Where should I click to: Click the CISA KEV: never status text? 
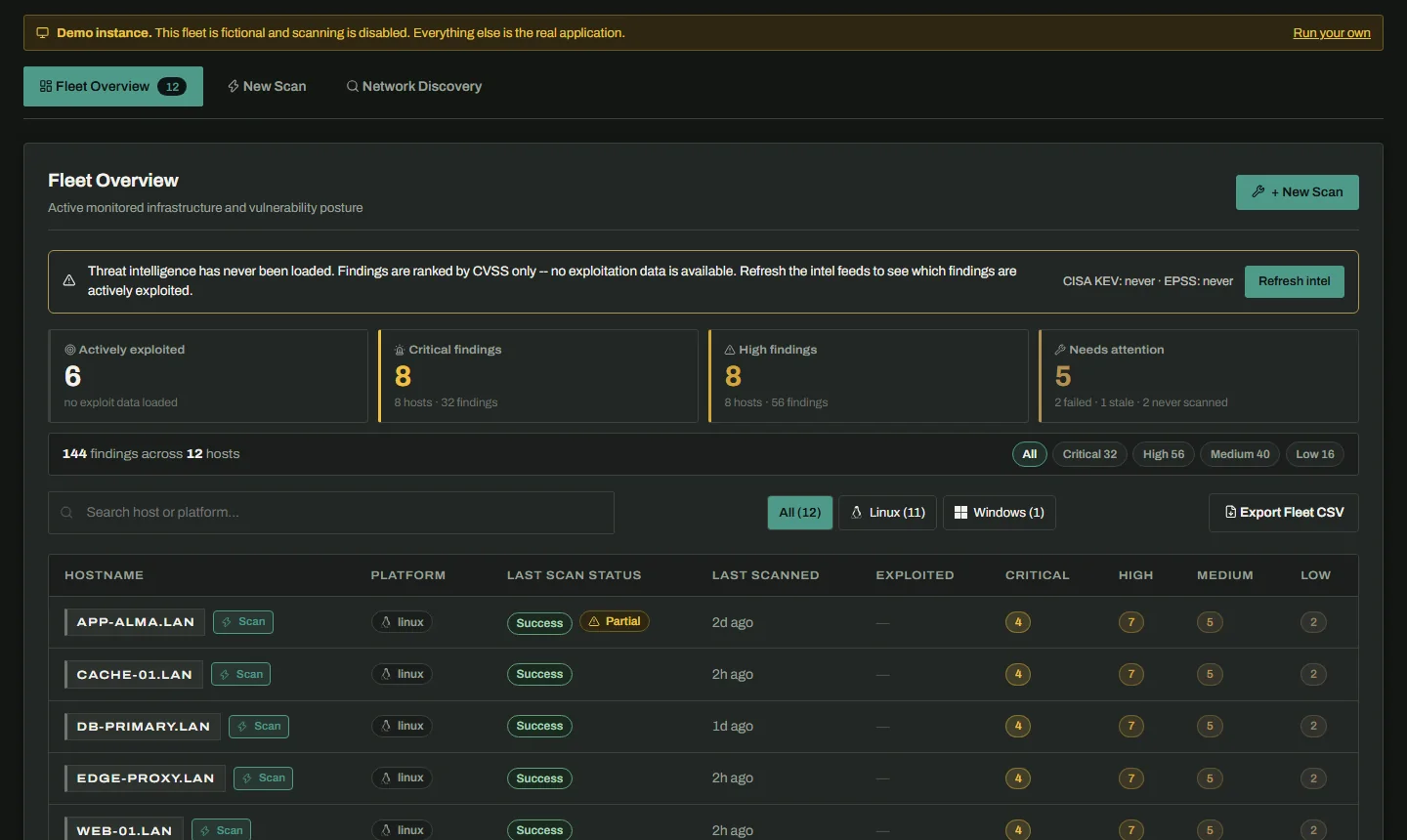coord(1108,281)
